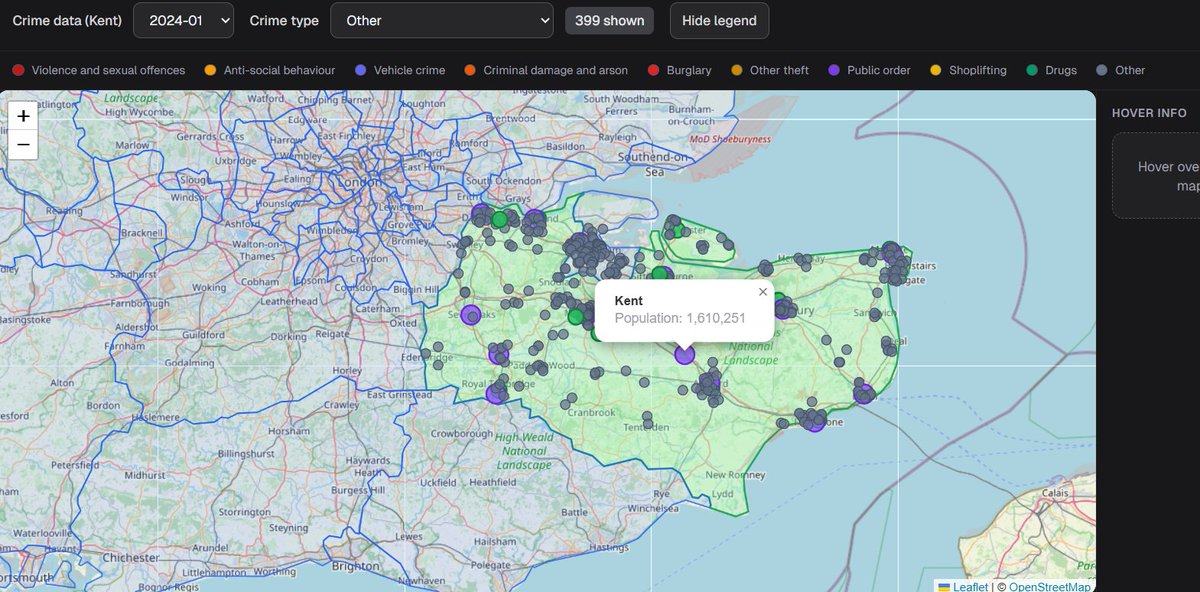1200x592 pixels.
Task: Click the purple marker near Royal Tunbridge Wells
Action: click(x=495, y=393)
